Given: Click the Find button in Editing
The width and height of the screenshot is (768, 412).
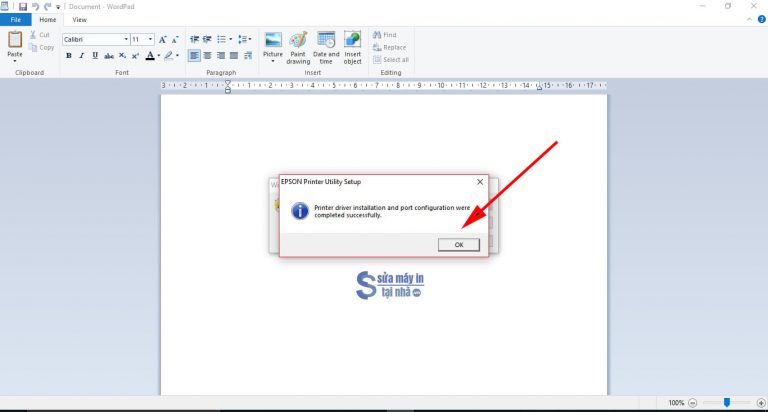Looking at the screenshot, I should pyautogui.click(x=385, y=35).
